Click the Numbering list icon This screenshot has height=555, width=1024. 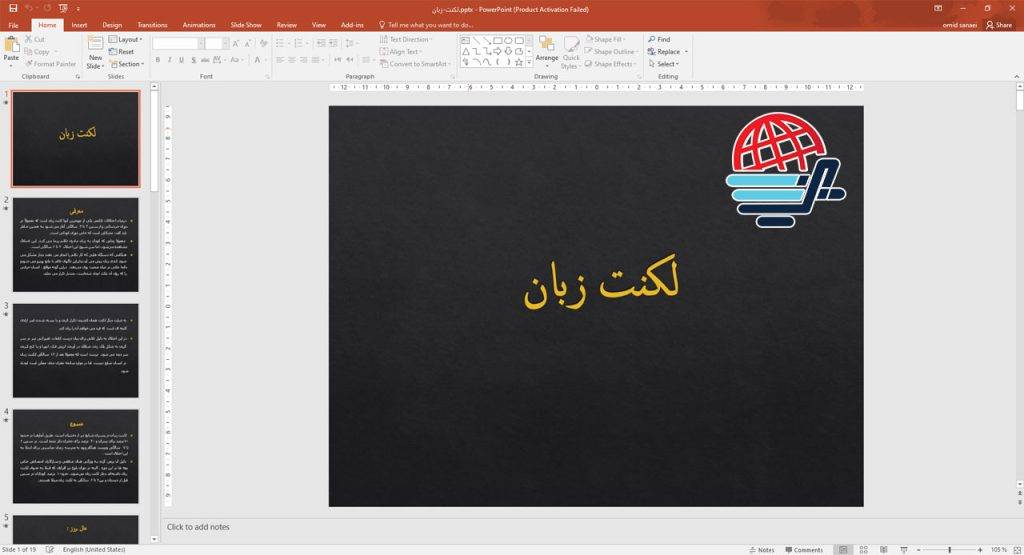(x=300, y=43)
